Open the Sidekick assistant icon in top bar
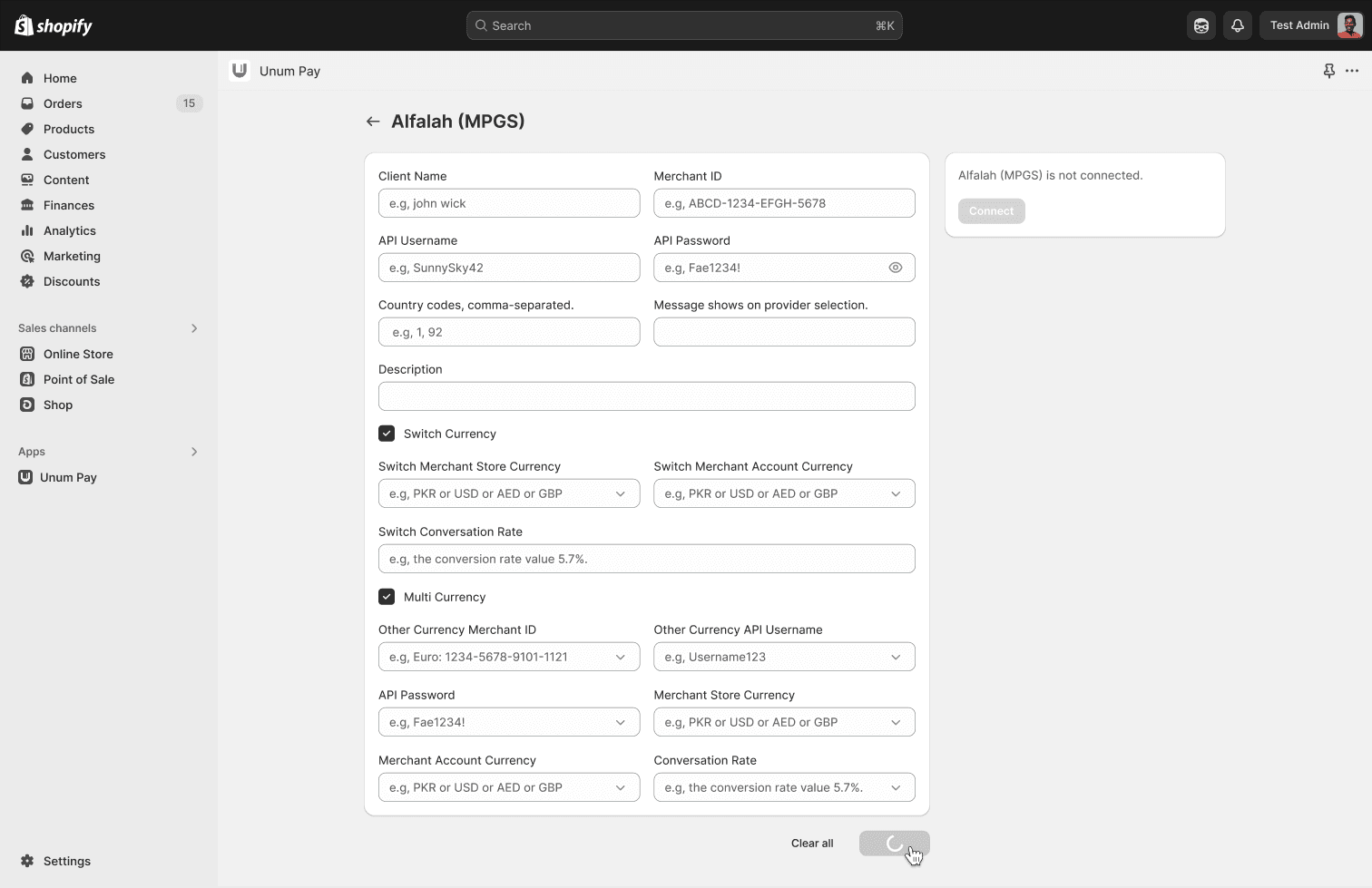1372x888 pixels. point(1201,25)
